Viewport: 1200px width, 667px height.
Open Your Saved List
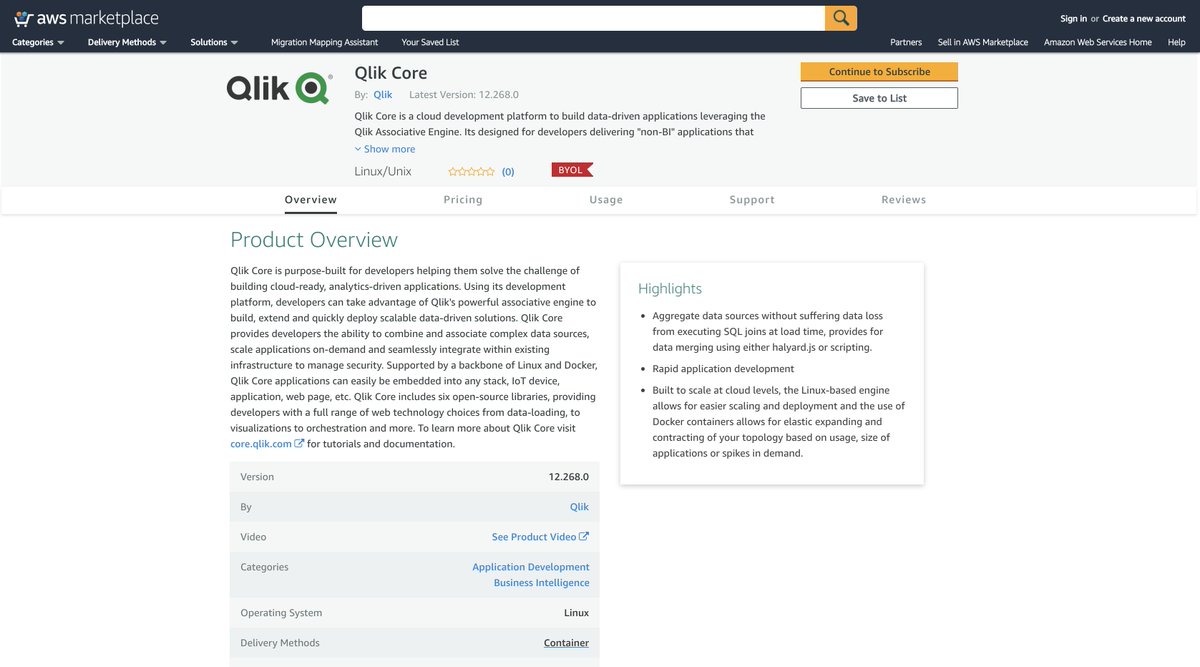tap(431, 42)
